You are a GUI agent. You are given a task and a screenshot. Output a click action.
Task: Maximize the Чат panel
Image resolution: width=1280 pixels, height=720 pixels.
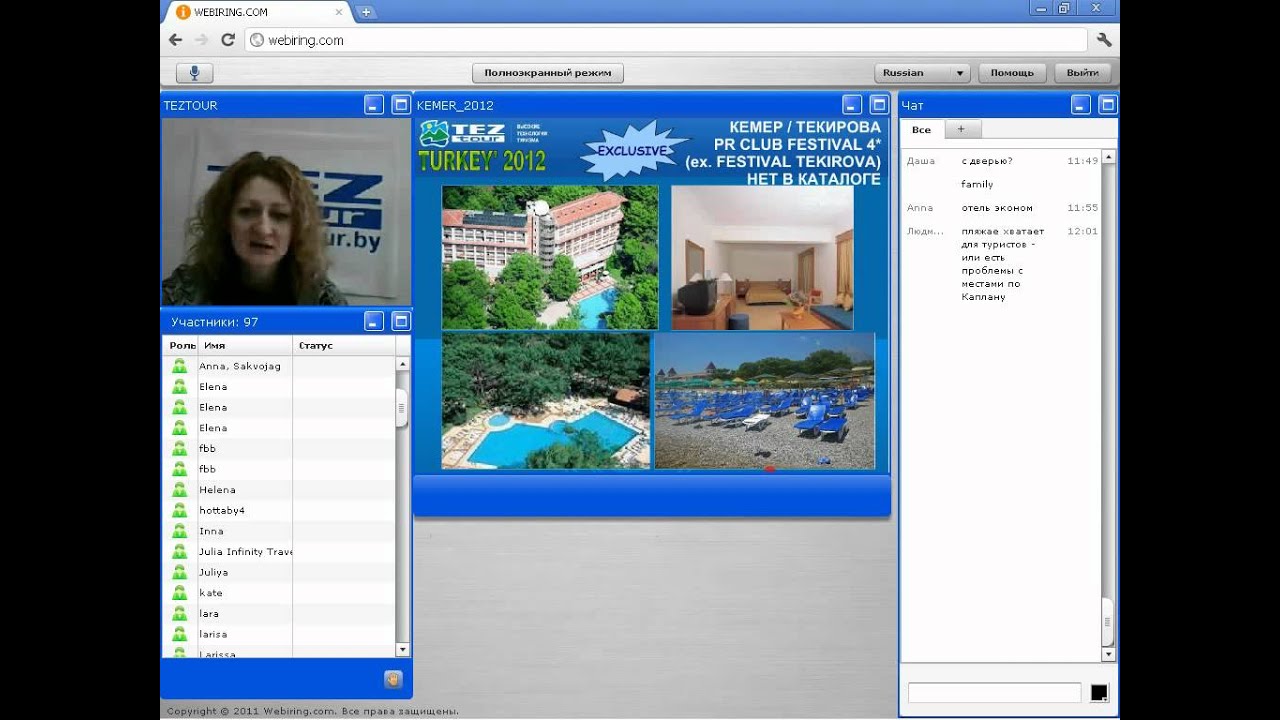click(x=1107, y=104)
